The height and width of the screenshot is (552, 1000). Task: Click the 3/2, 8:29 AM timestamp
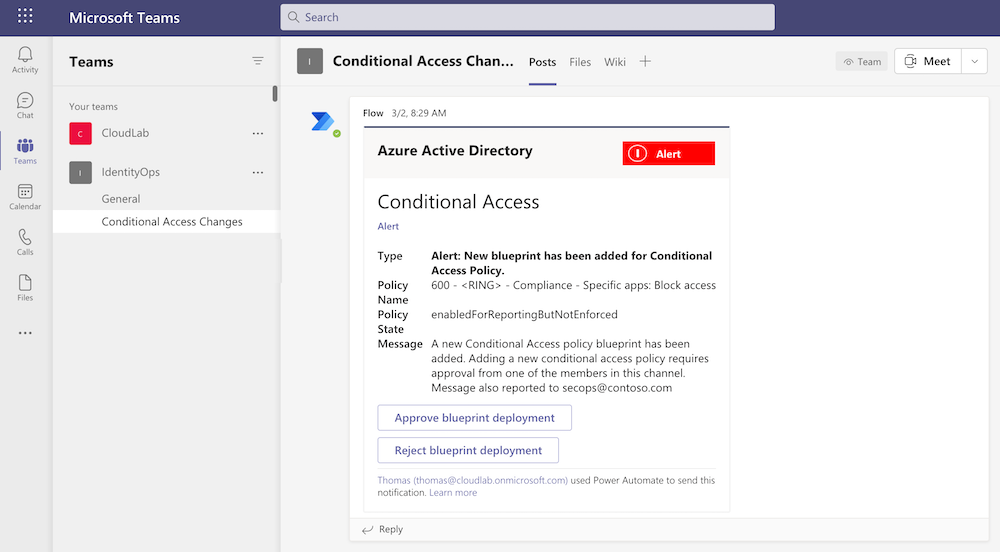pyautogui.click(x=419, y=113)
